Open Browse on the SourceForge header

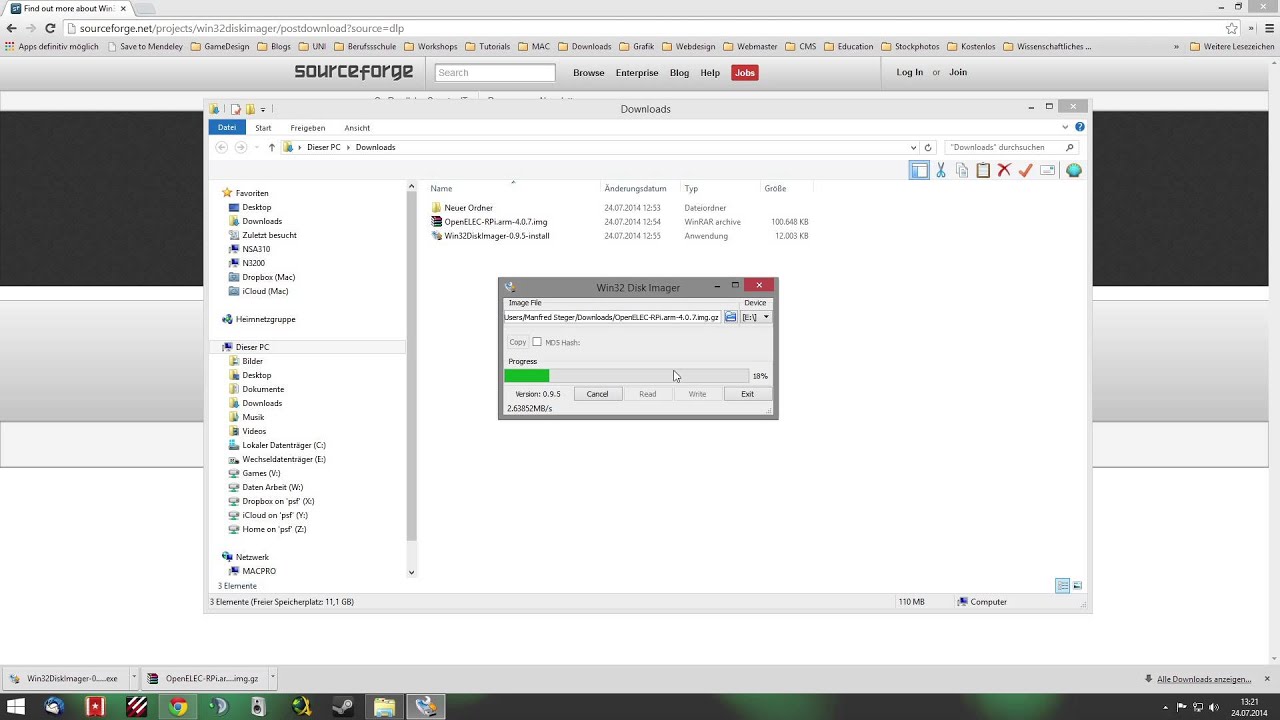[588, 73]
